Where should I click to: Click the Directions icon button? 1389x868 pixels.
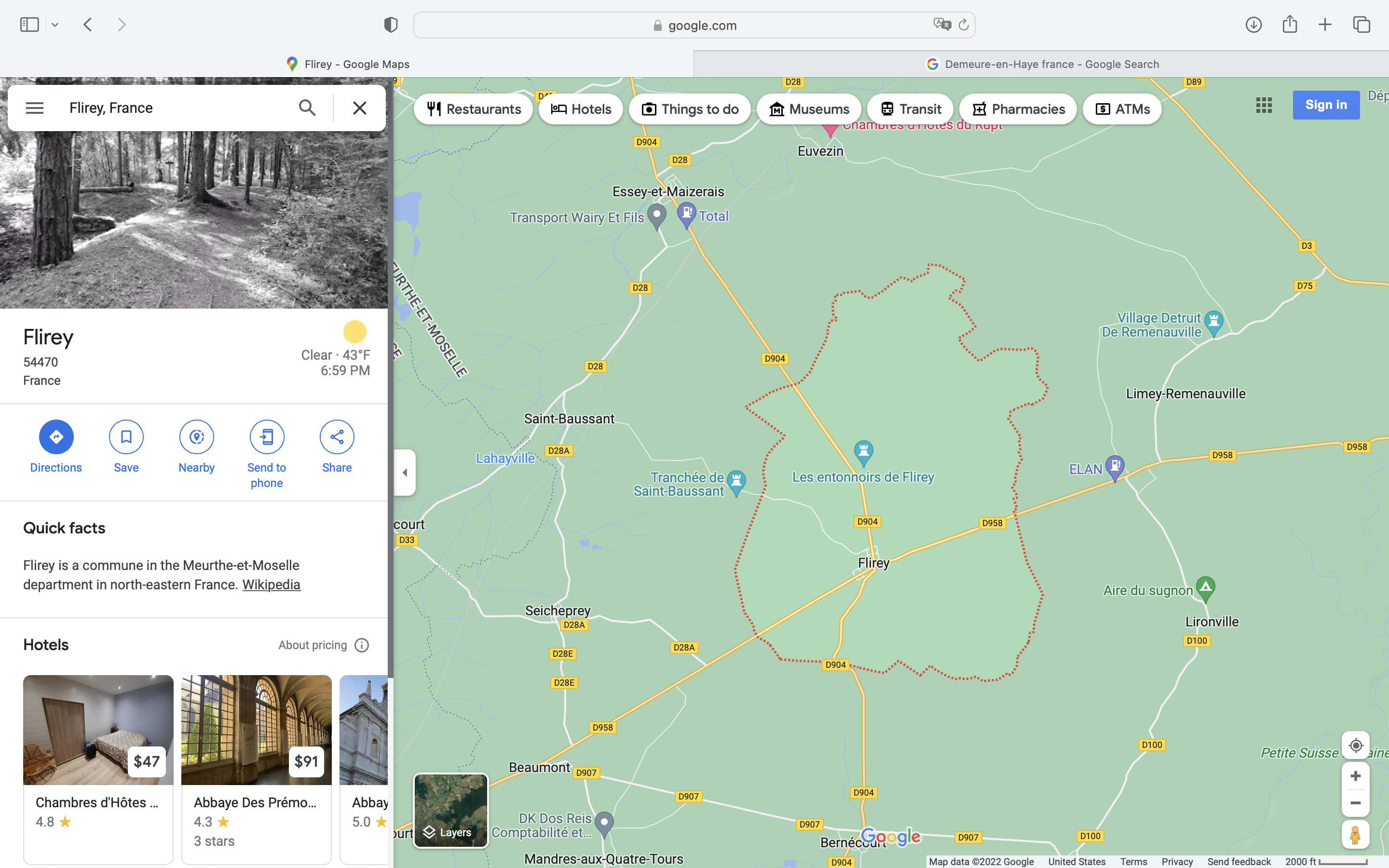[x=55, y=437]
